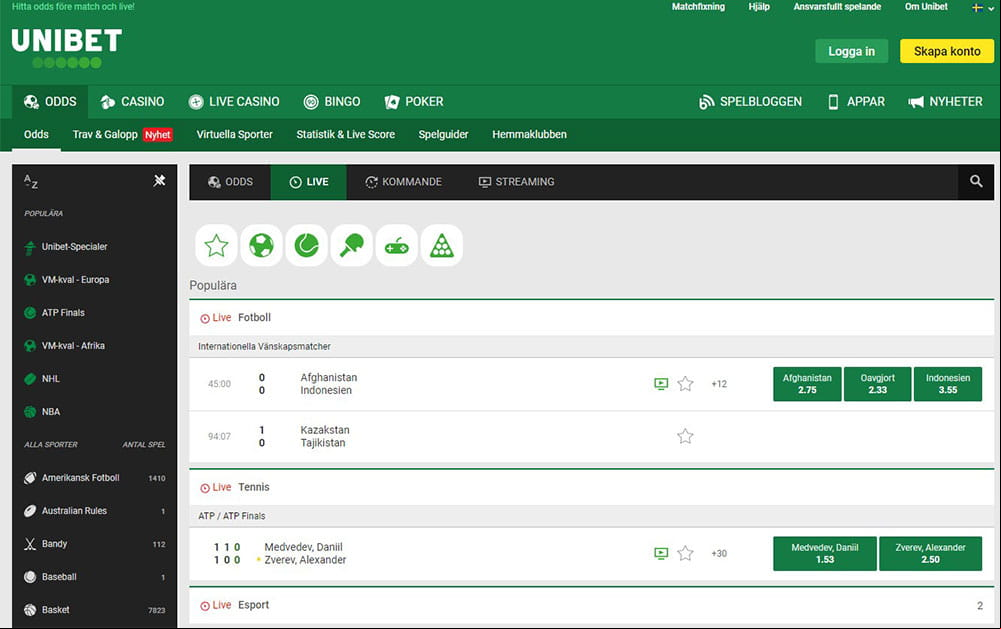Screen dimensions: 1001x629
Task: Switch to the KOMMANDE tab
Action: click(403, 182)
